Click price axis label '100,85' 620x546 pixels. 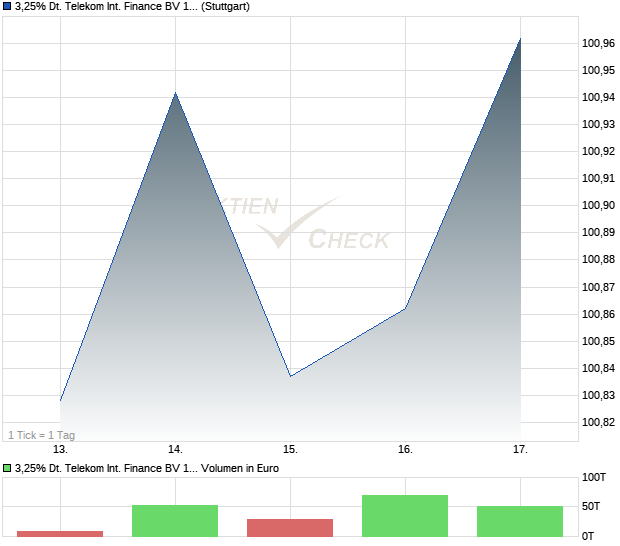click(x=598, y=341)
